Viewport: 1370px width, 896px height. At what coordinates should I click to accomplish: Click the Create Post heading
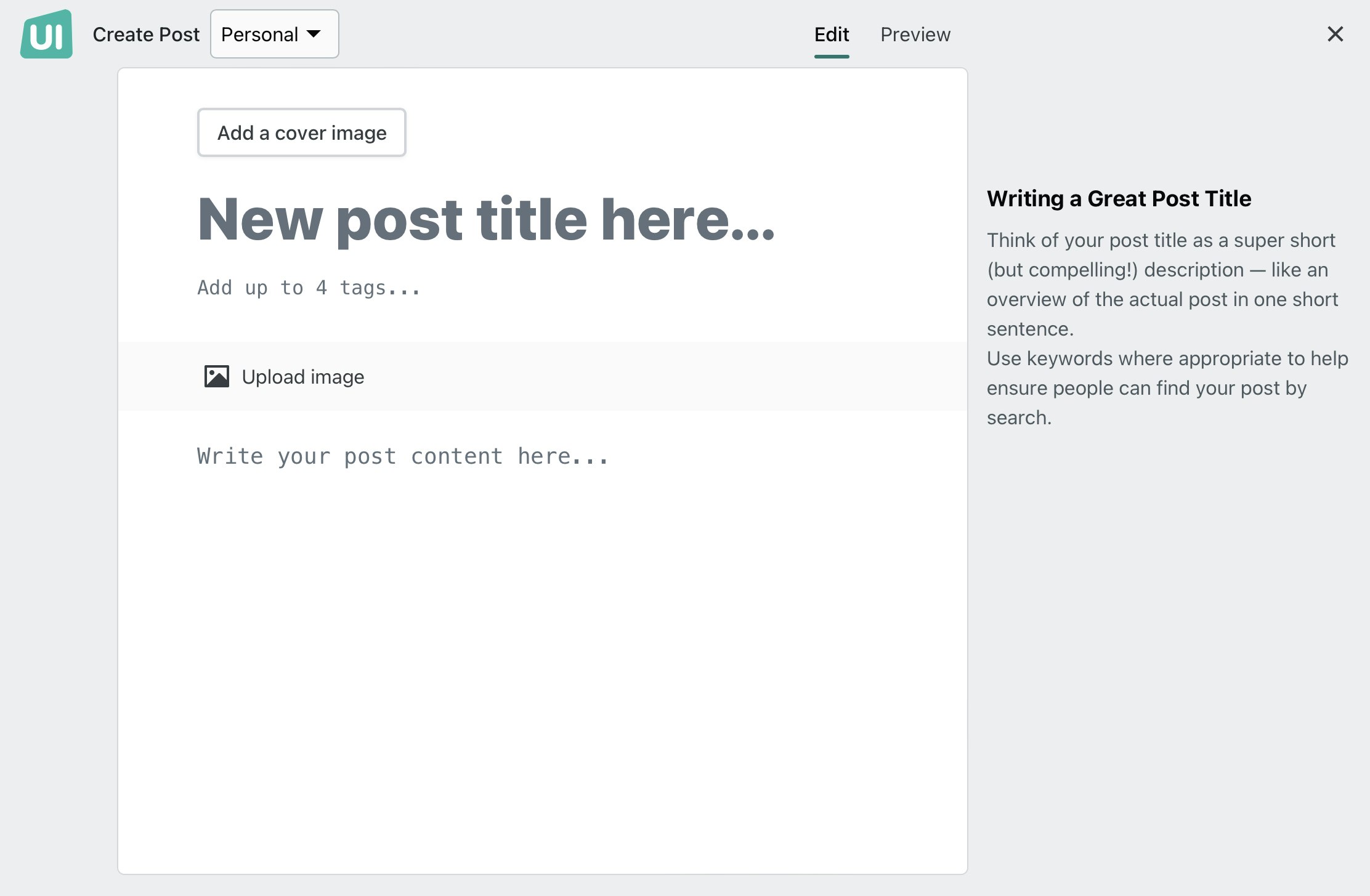tap(147, 34)
